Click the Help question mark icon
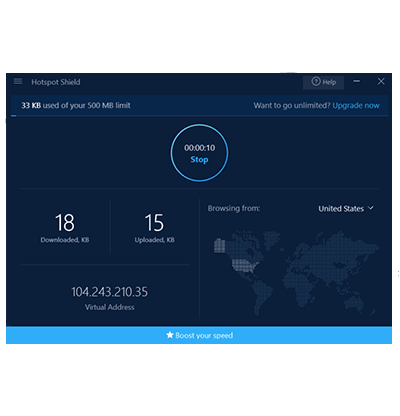400x416 pixels. 316,81
